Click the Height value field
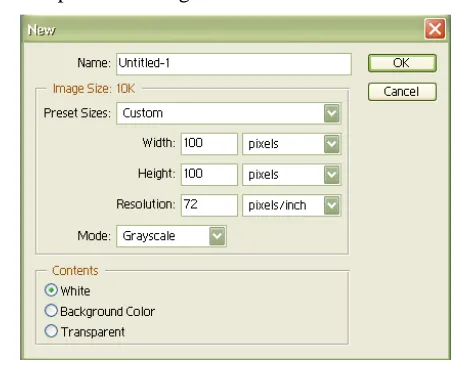Screen dimensions: 458x370 click(x=209, y=175)
